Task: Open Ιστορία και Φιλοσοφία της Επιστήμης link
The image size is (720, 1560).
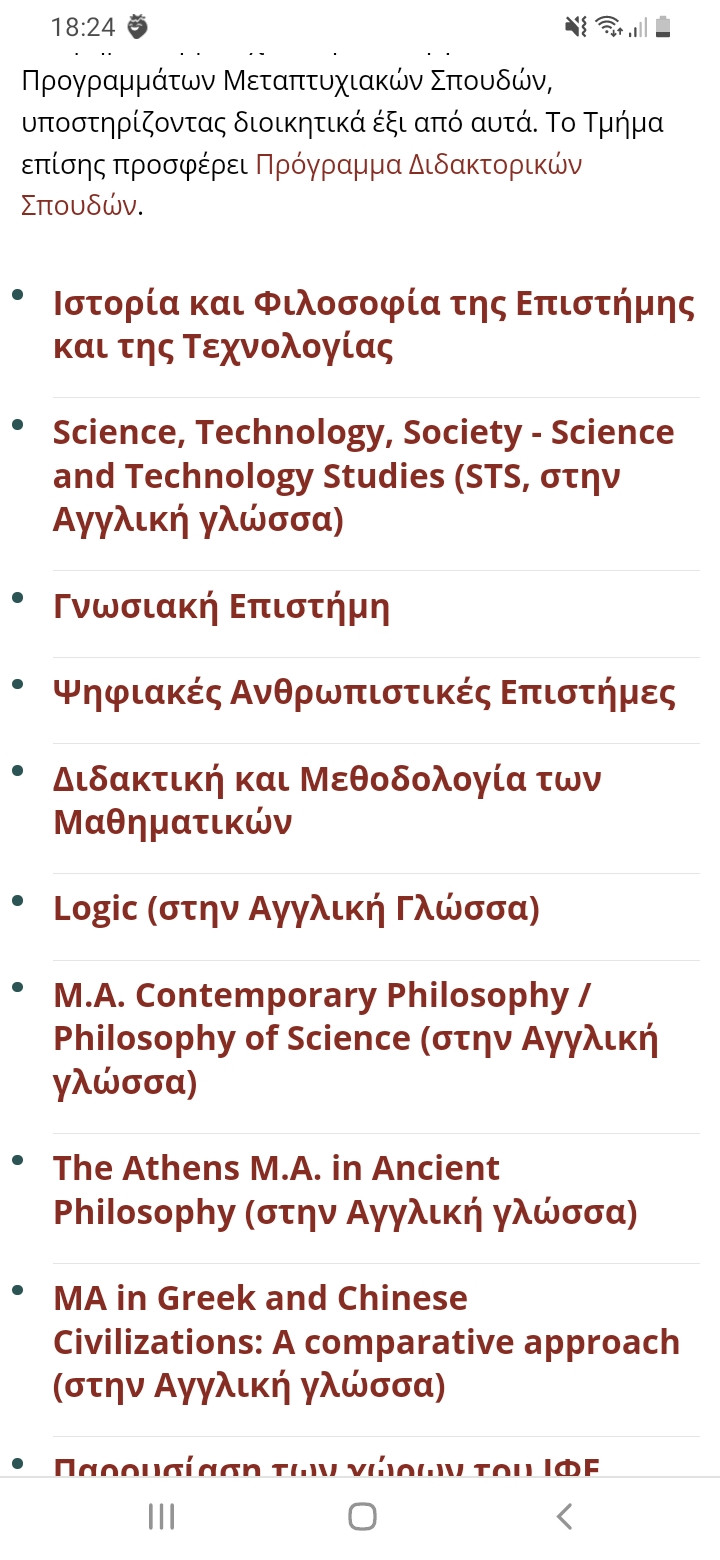Action: 373,325
